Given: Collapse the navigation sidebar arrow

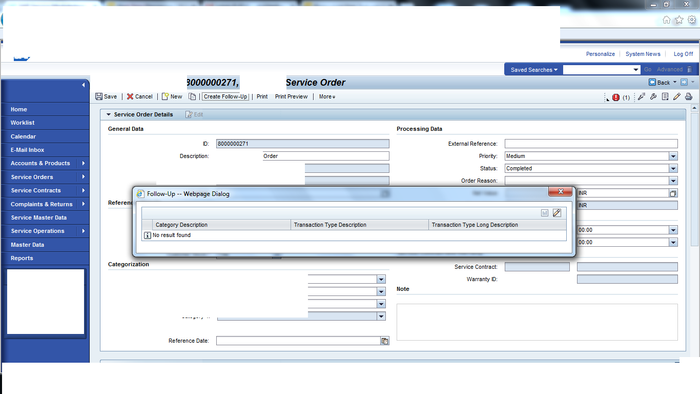Looking at the screenshot, I should pos(83,85).
